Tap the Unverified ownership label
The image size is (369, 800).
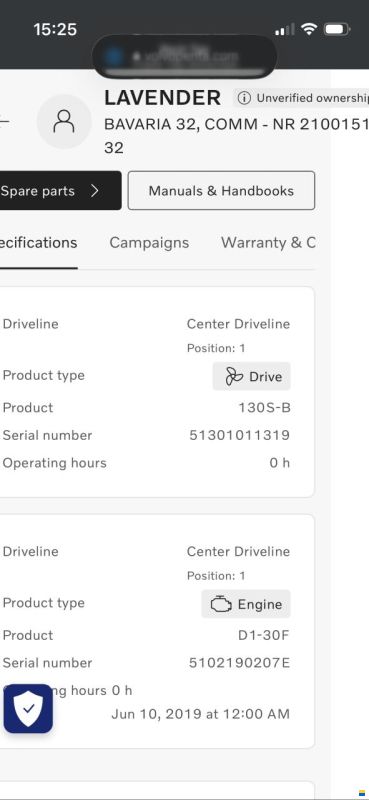click(x=312, y=98)
